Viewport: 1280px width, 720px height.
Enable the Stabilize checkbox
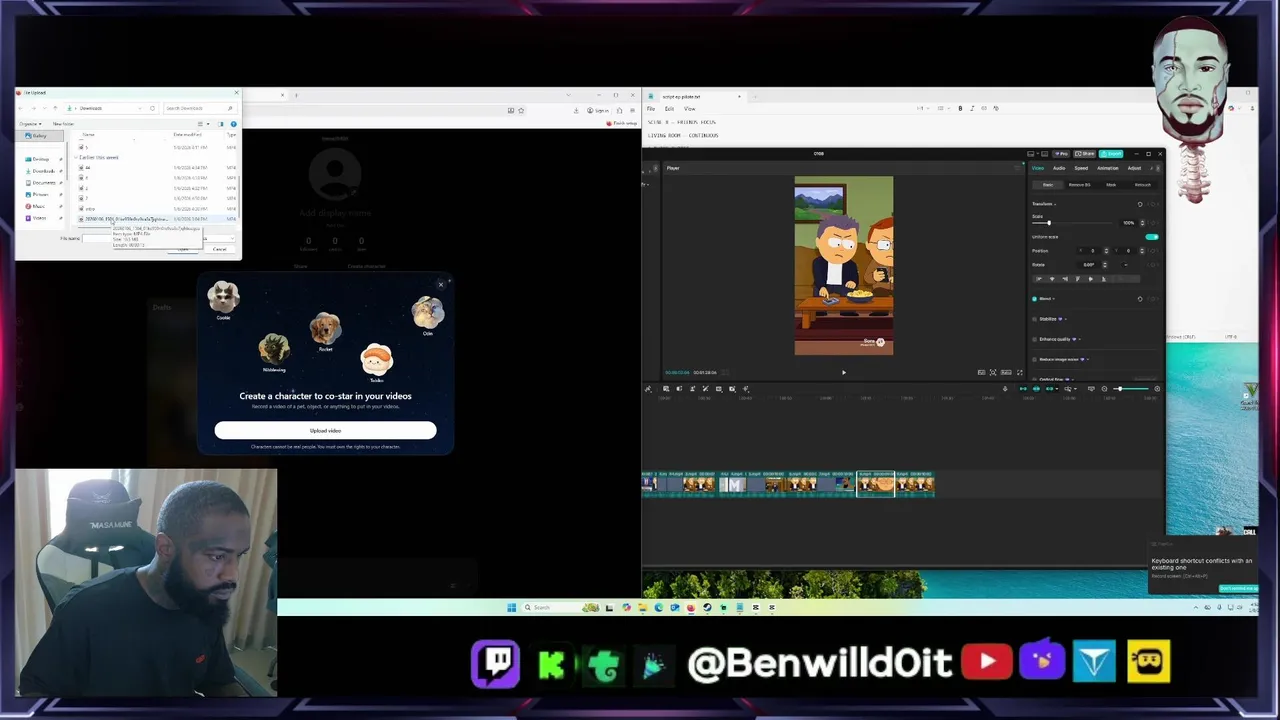coord(1034,318)
